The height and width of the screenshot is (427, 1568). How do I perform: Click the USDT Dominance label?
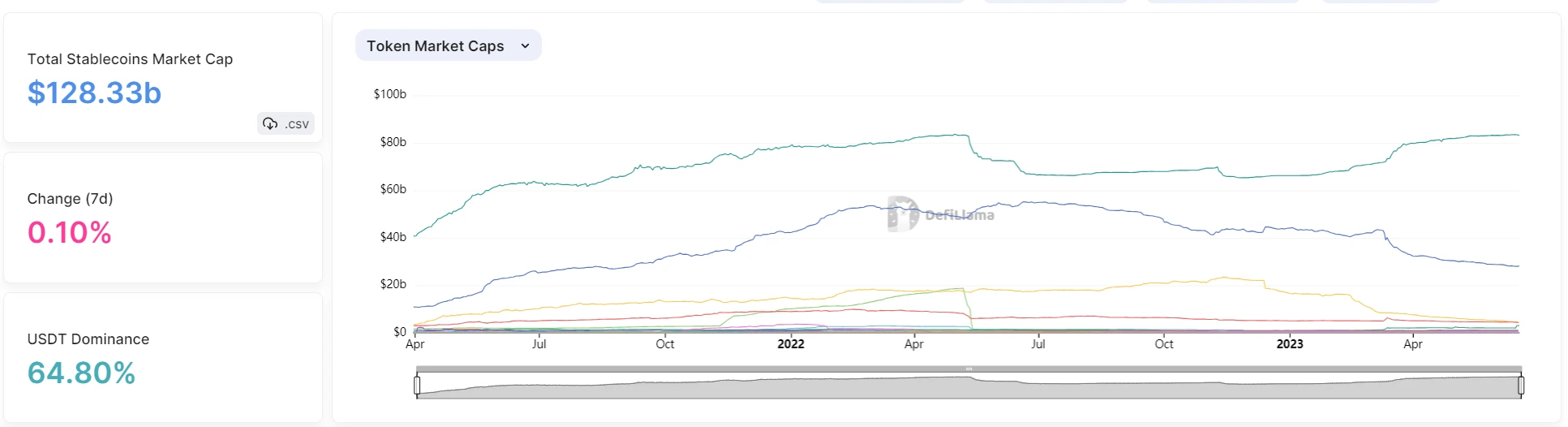tap(88, 339)
